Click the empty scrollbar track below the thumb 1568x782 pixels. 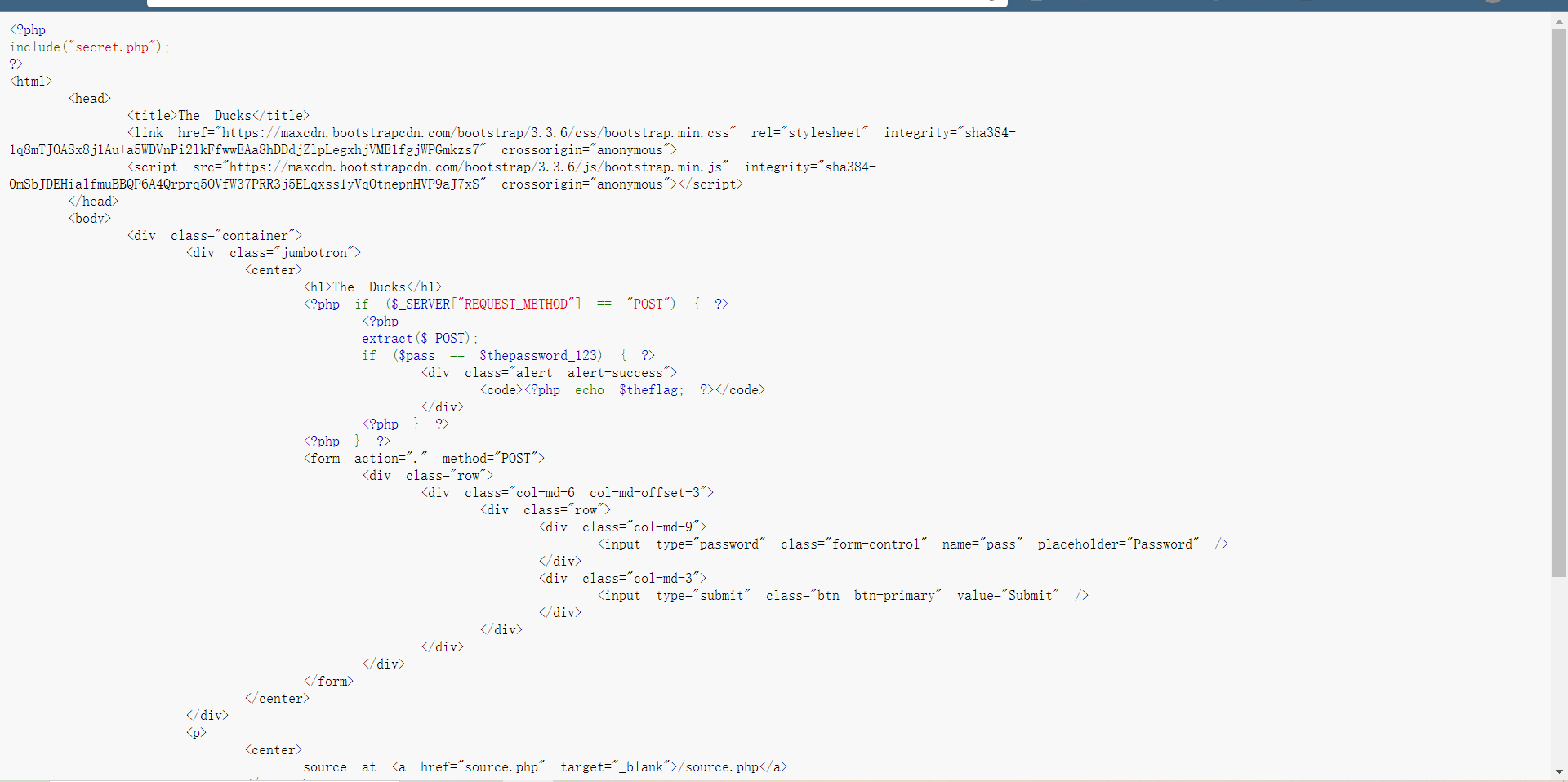1559,671
